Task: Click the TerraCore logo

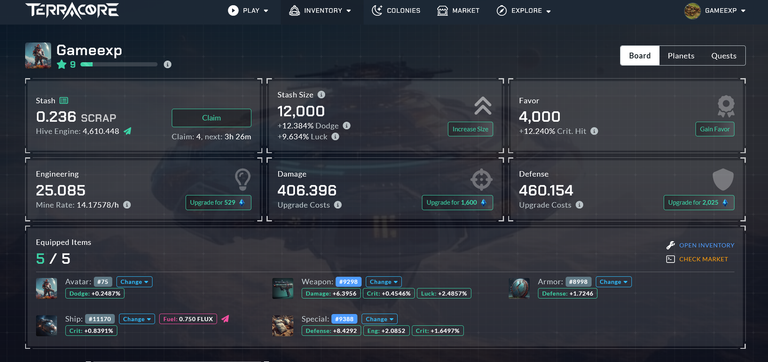Action: [x=72, y=10]
